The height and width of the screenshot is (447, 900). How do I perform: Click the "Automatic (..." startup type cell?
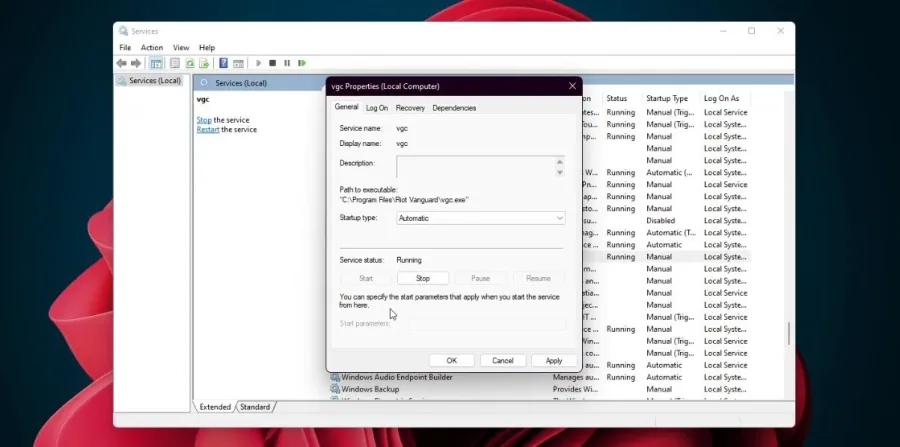(x=669, y=172)
